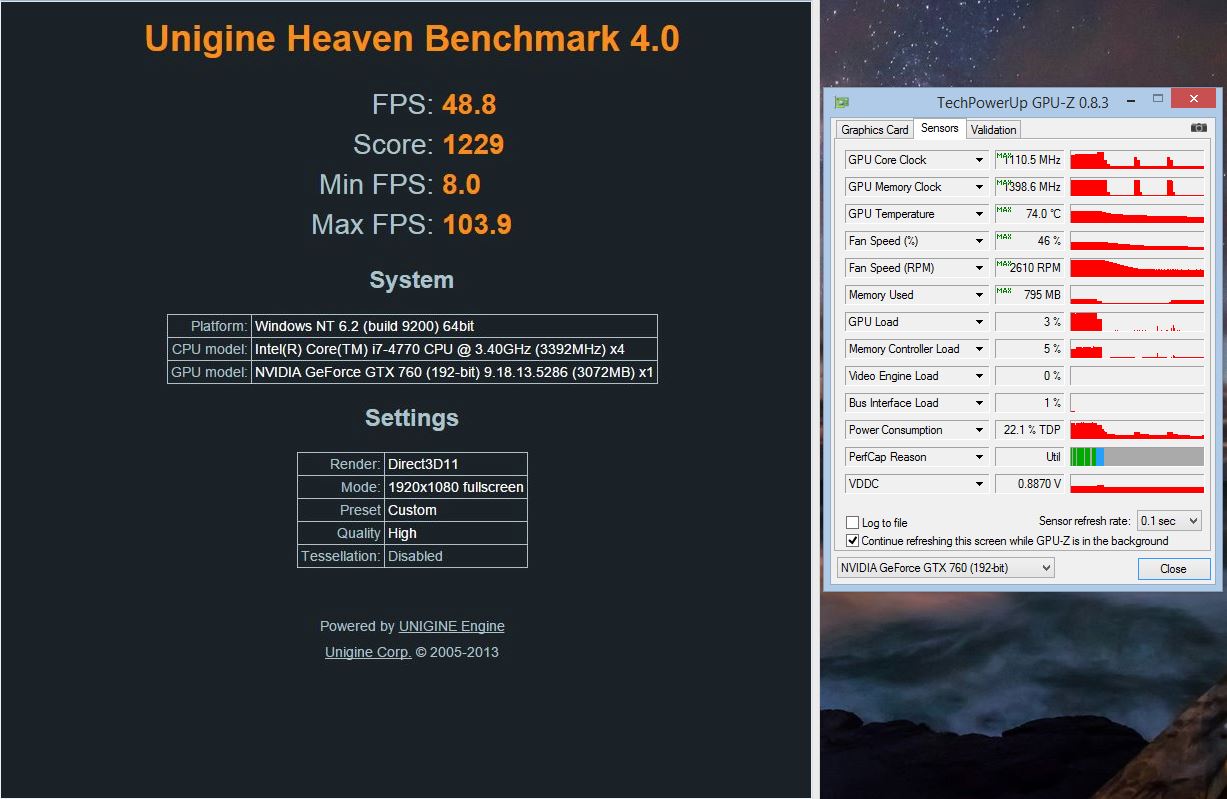Click the Video Engine Load value 0 %
1227x799 pixels.
pyautogui.click(x=1030, y=376)
